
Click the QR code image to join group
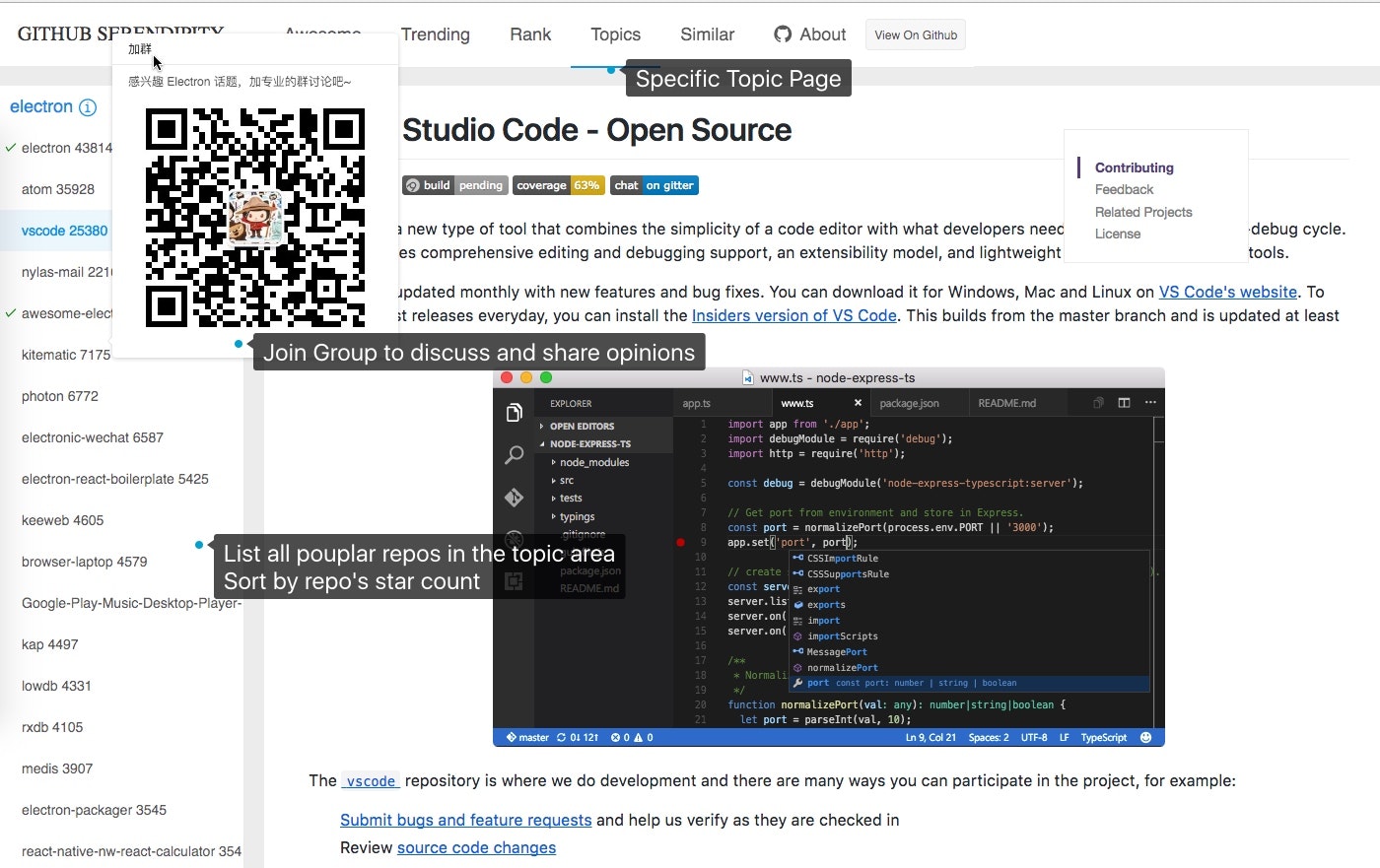click(254, 217)
